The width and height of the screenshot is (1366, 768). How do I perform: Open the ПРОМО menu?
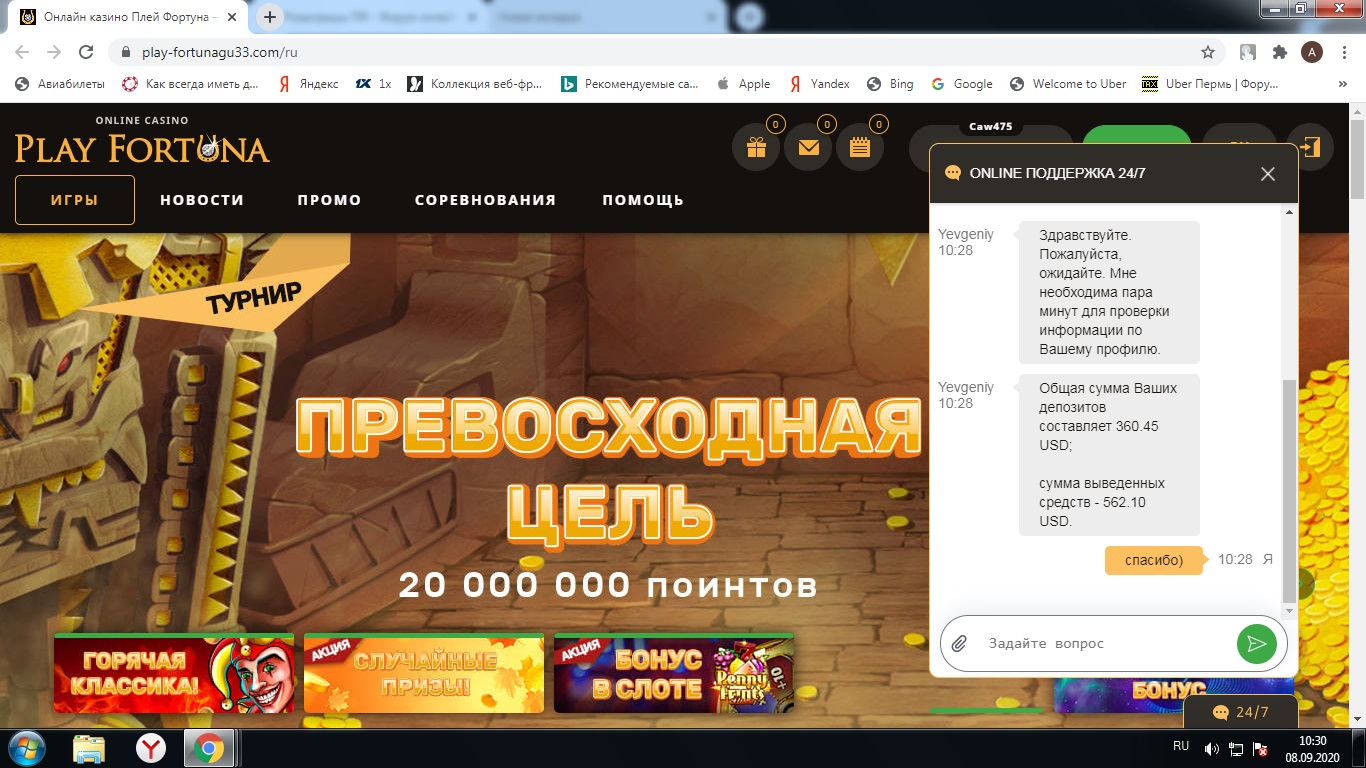coord(329,200)
